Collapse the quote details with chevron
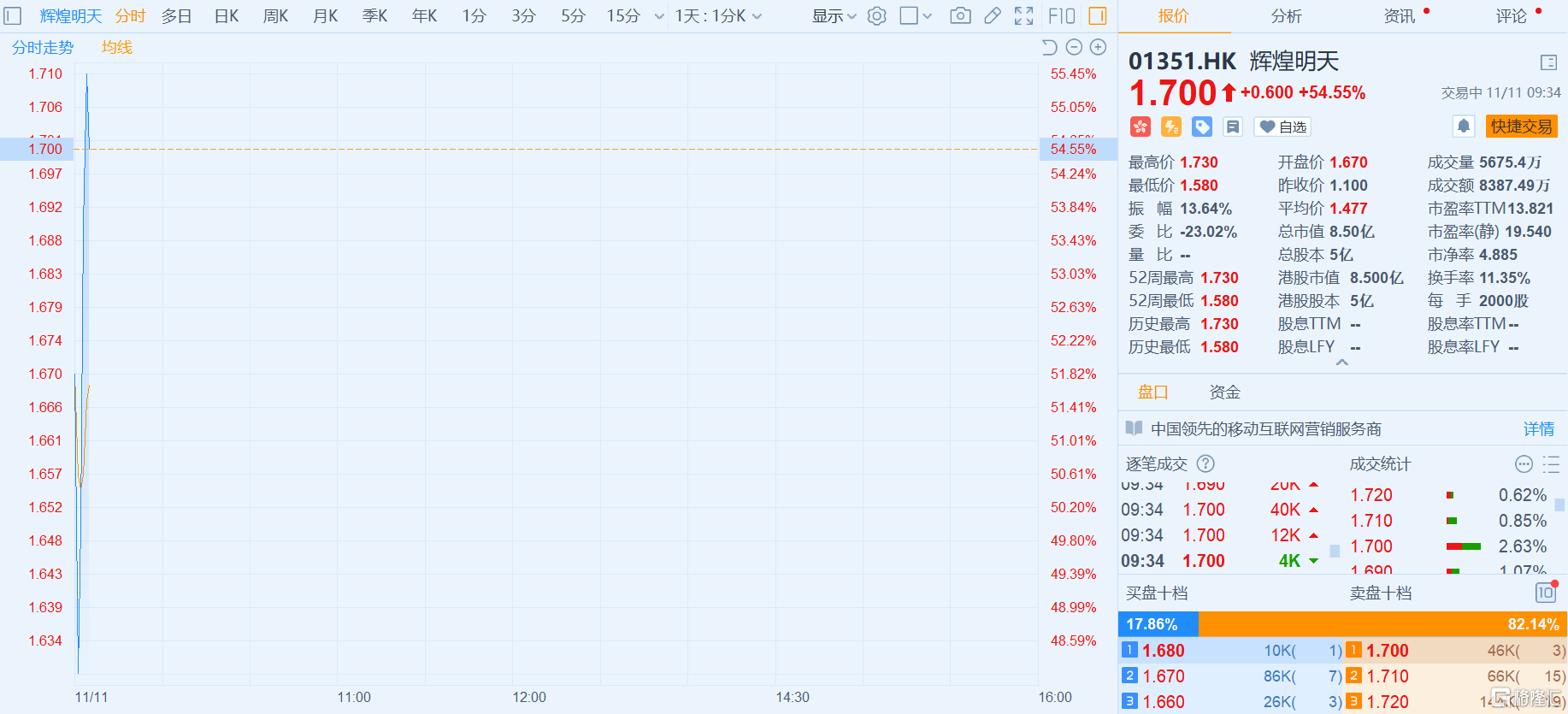Screen dimensions: 1568x714 [1342, 363]
